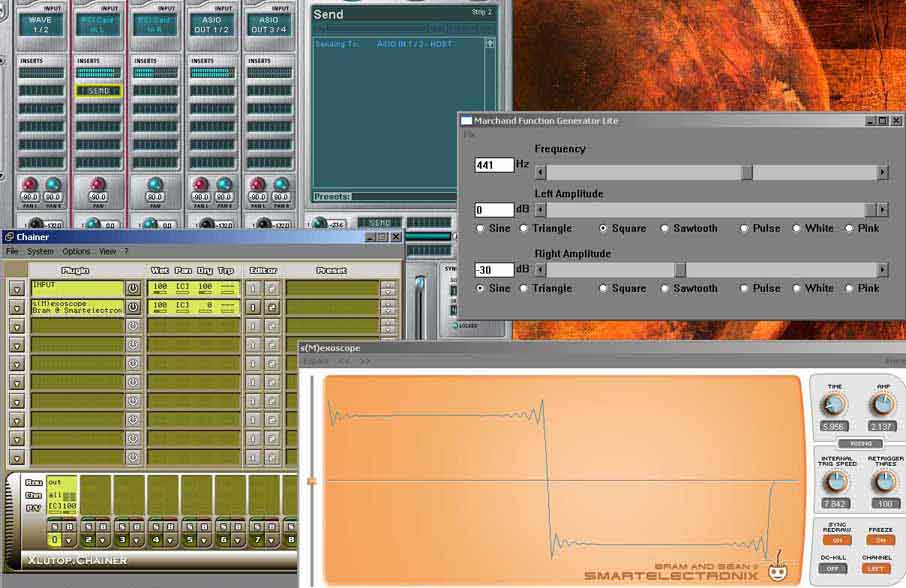
Task: Click the AMP knob in s(M)exoscope
Action: (882, 405)
